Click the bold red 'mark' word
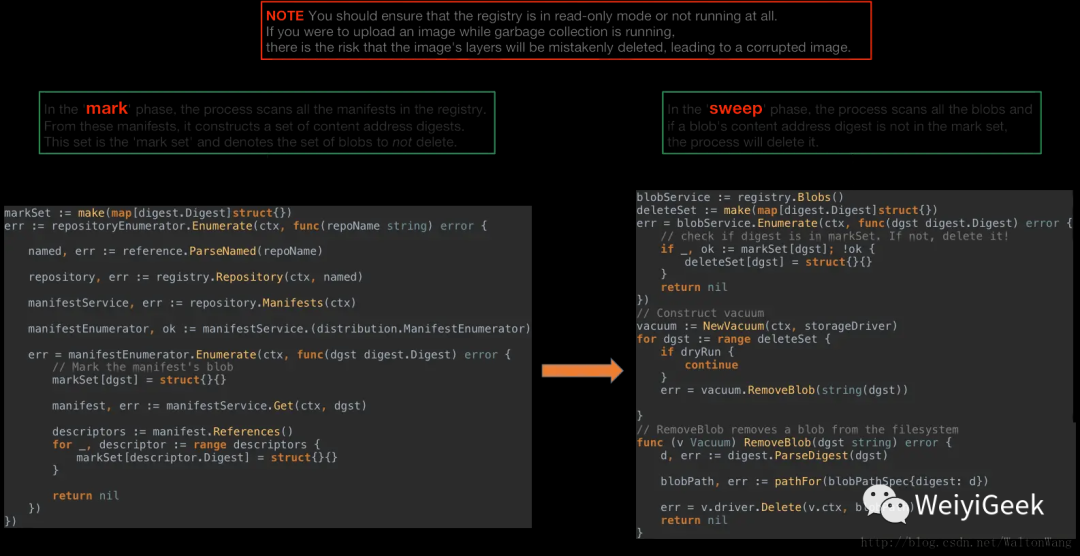 pos(107,109)
